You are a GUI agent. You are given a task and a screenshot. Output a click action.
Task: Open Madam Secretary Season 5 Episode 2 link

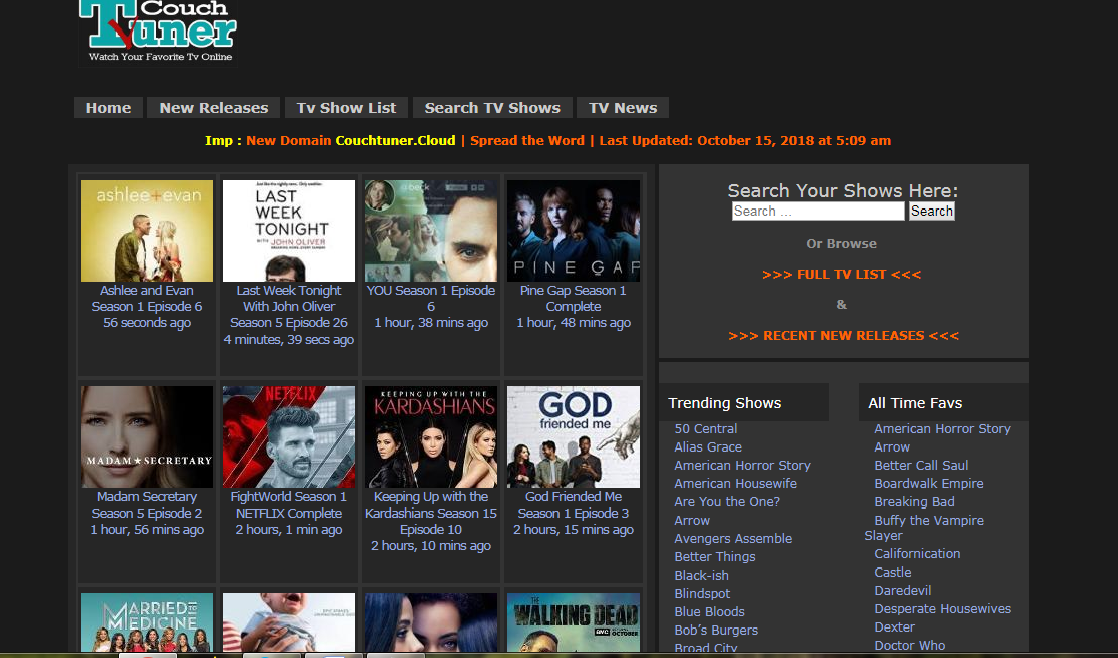pyautogui.click(x=147, y=505)
